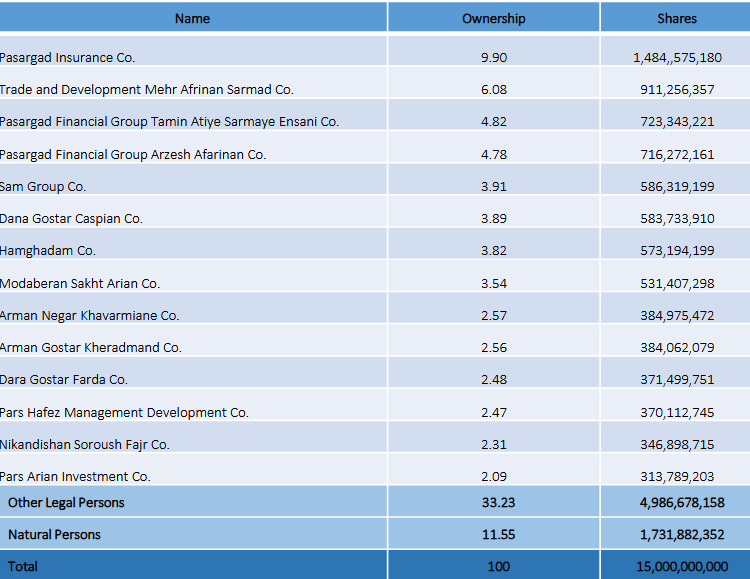The width and height of the screenshot is (750, 579).
Task: Click the Name column header
Action: (x=192, y=18)
